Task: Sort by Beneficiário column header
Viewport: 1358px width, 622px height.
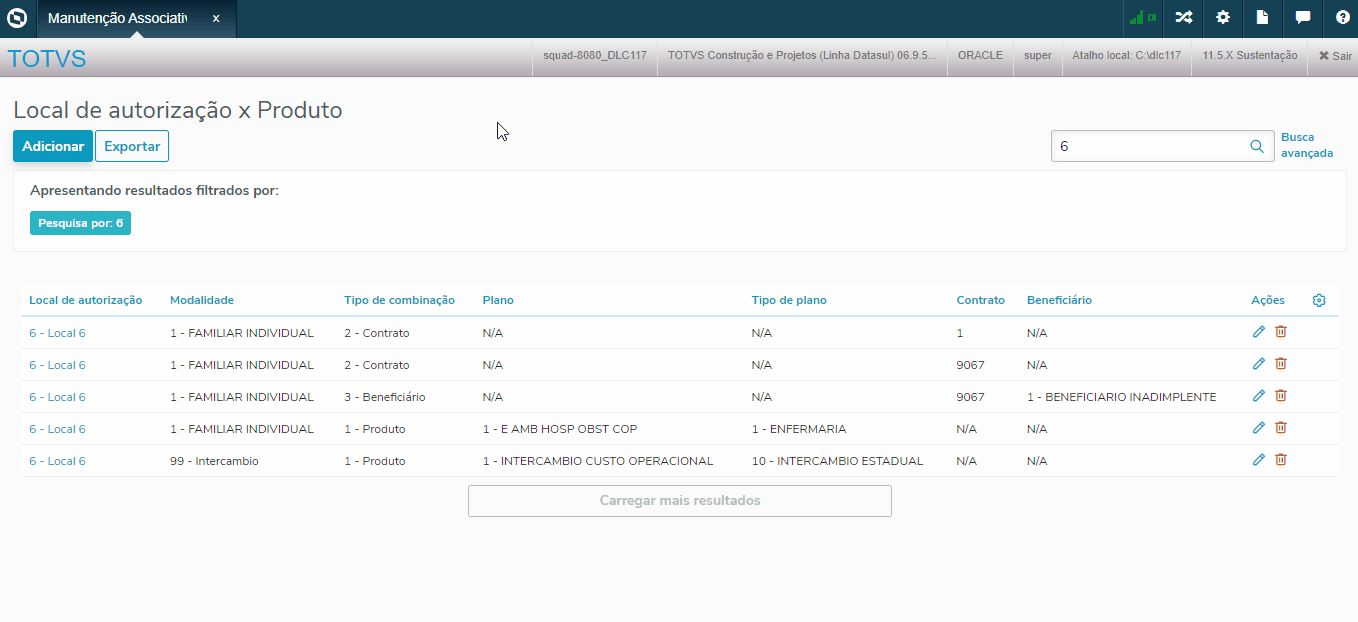Action: click(x=1059, y=300)
